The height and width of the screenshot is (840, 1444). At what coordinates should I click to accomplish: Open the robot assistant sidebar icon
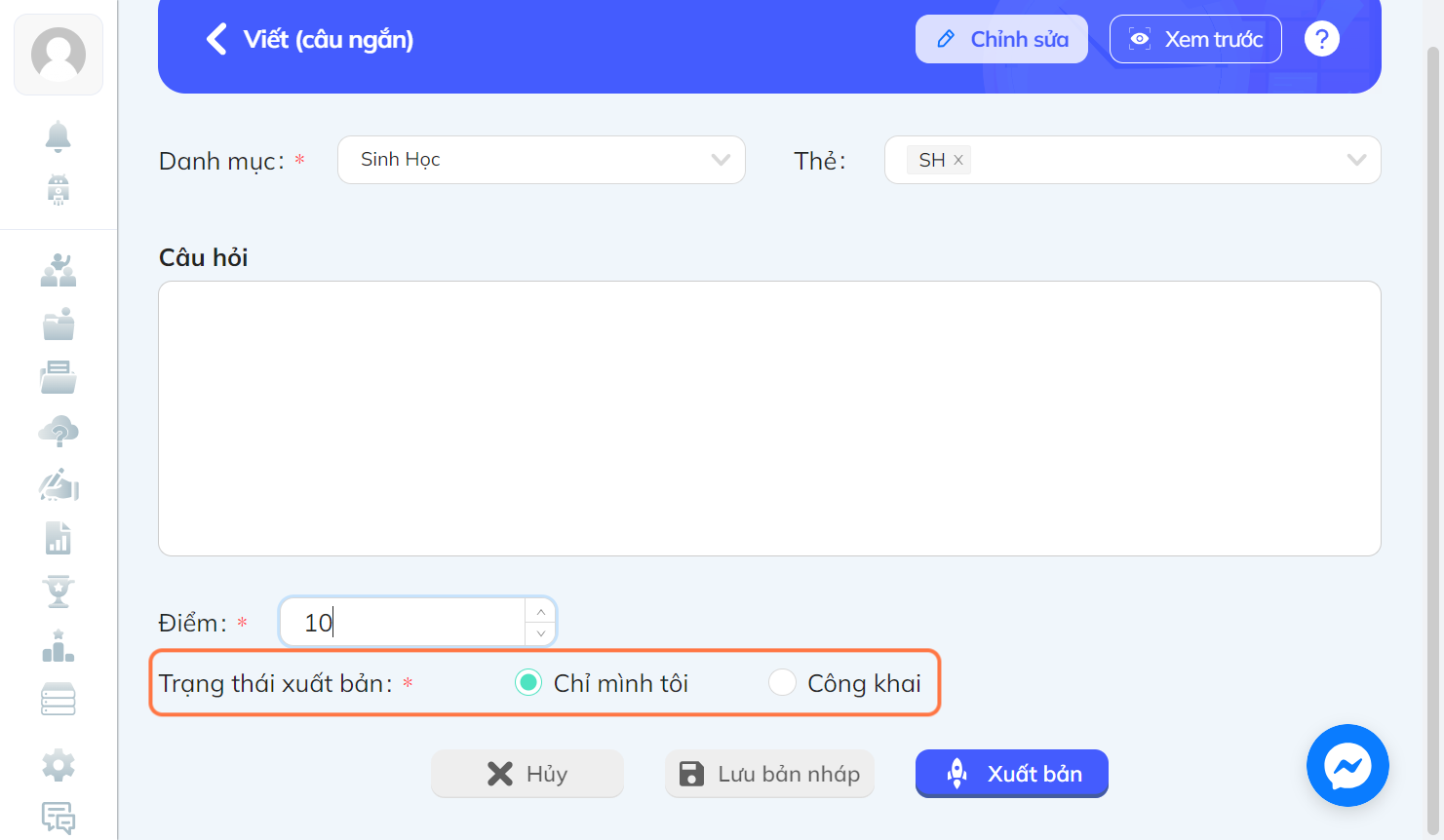[59, 189]
